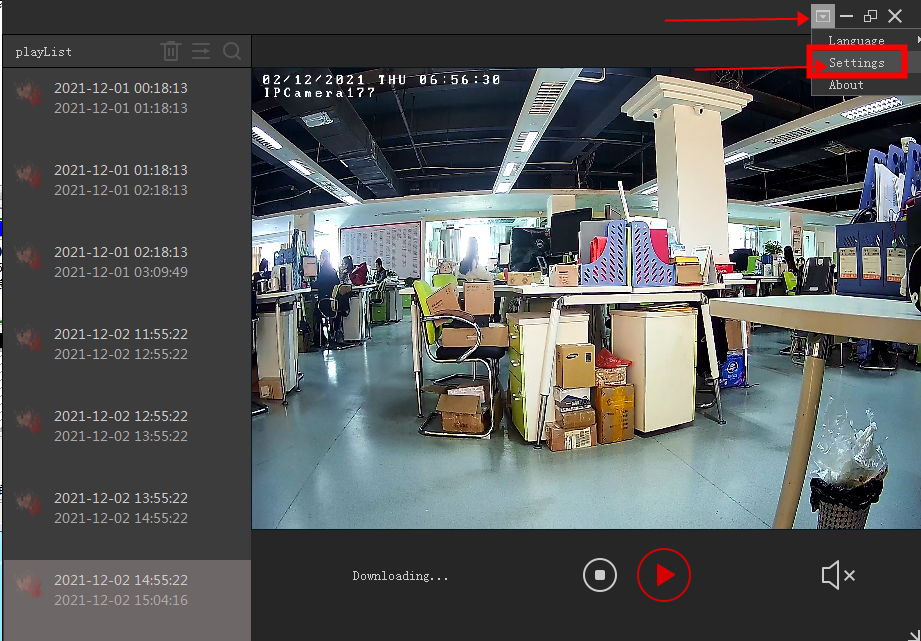
Task: Select recording 2021-12-01 00:18:13
Action: [121, 98]
